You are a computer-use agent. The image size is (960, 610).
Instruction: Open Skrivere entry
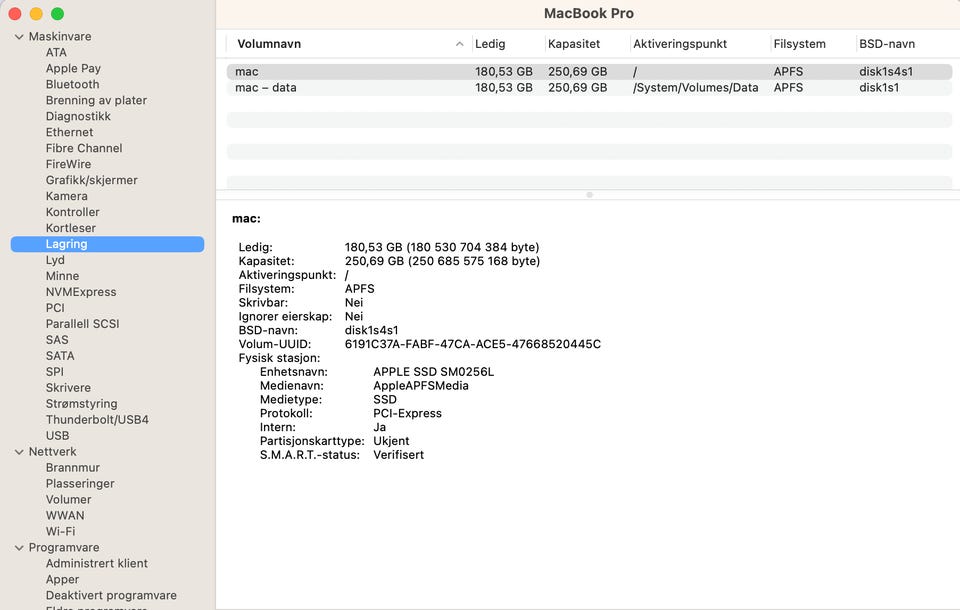pyautogui.click(x=68, y=388)
